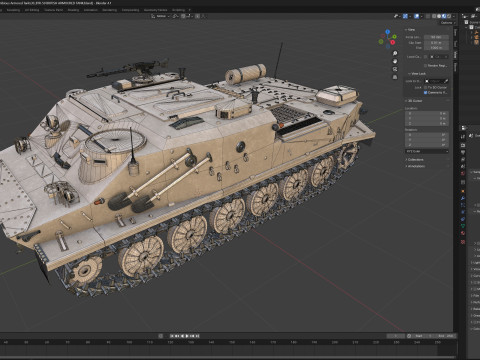Screen dimensions: 480x360
Task: Toggle auto keying in timeline
Action: (x=160, y=336)
